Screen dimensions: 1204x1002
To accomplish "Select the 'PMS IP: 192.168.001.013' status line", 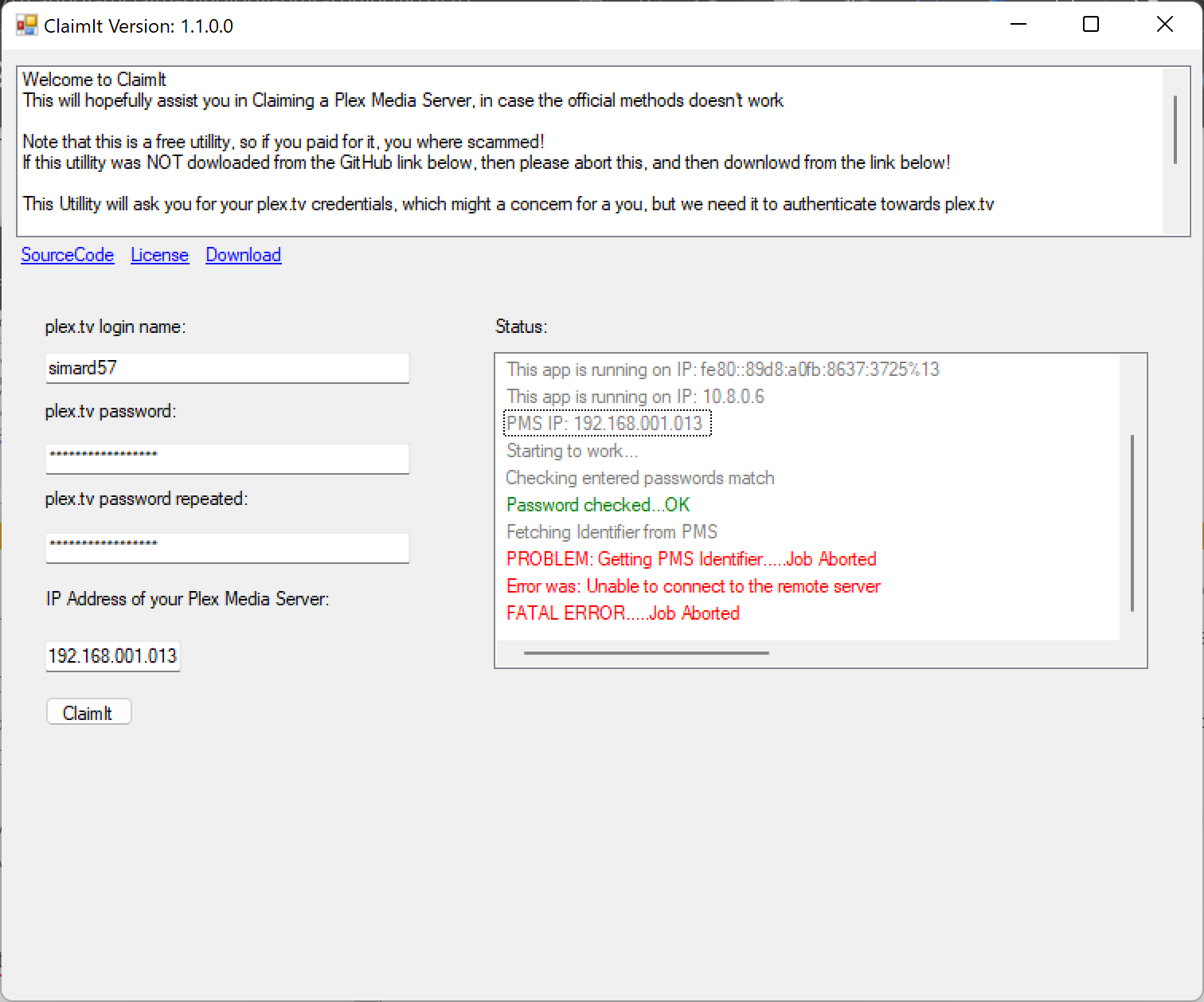I will 607,423.
